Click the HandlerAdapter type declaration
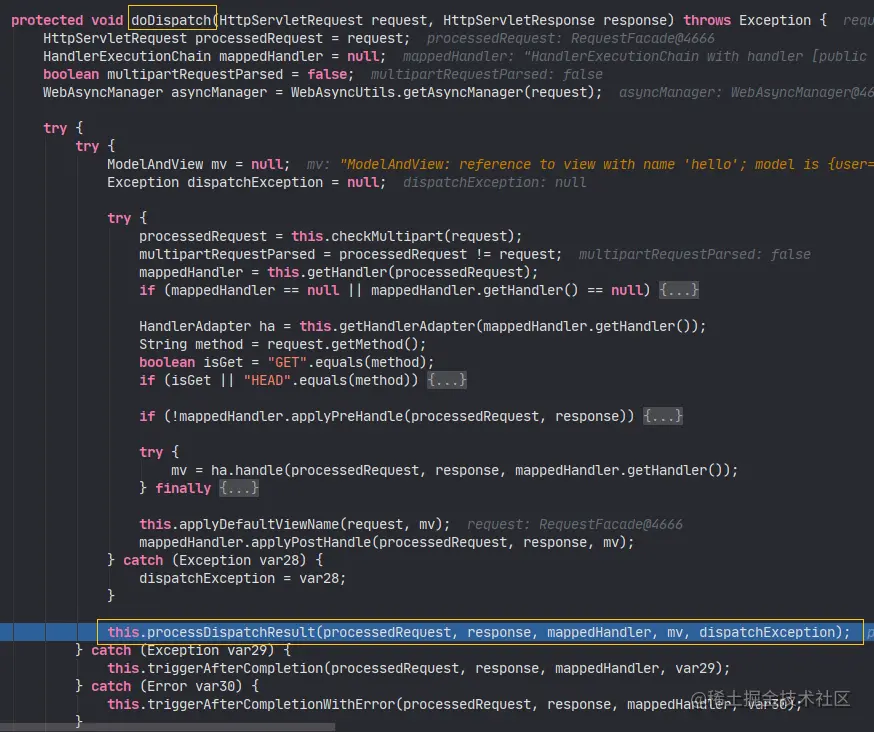 click(195, 326)
